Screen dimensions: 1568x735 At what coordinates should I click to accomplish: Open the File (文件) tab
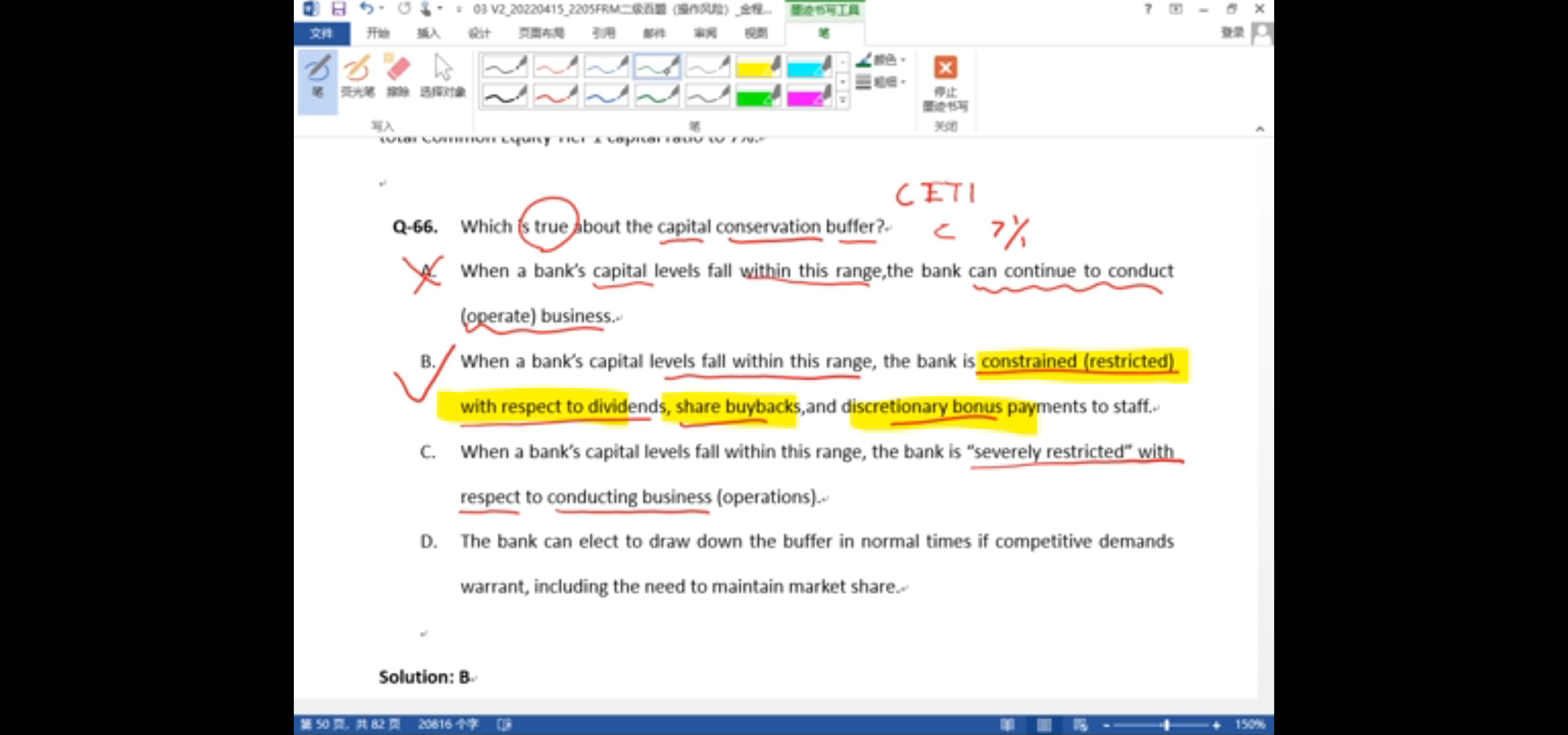pos(321,33)
